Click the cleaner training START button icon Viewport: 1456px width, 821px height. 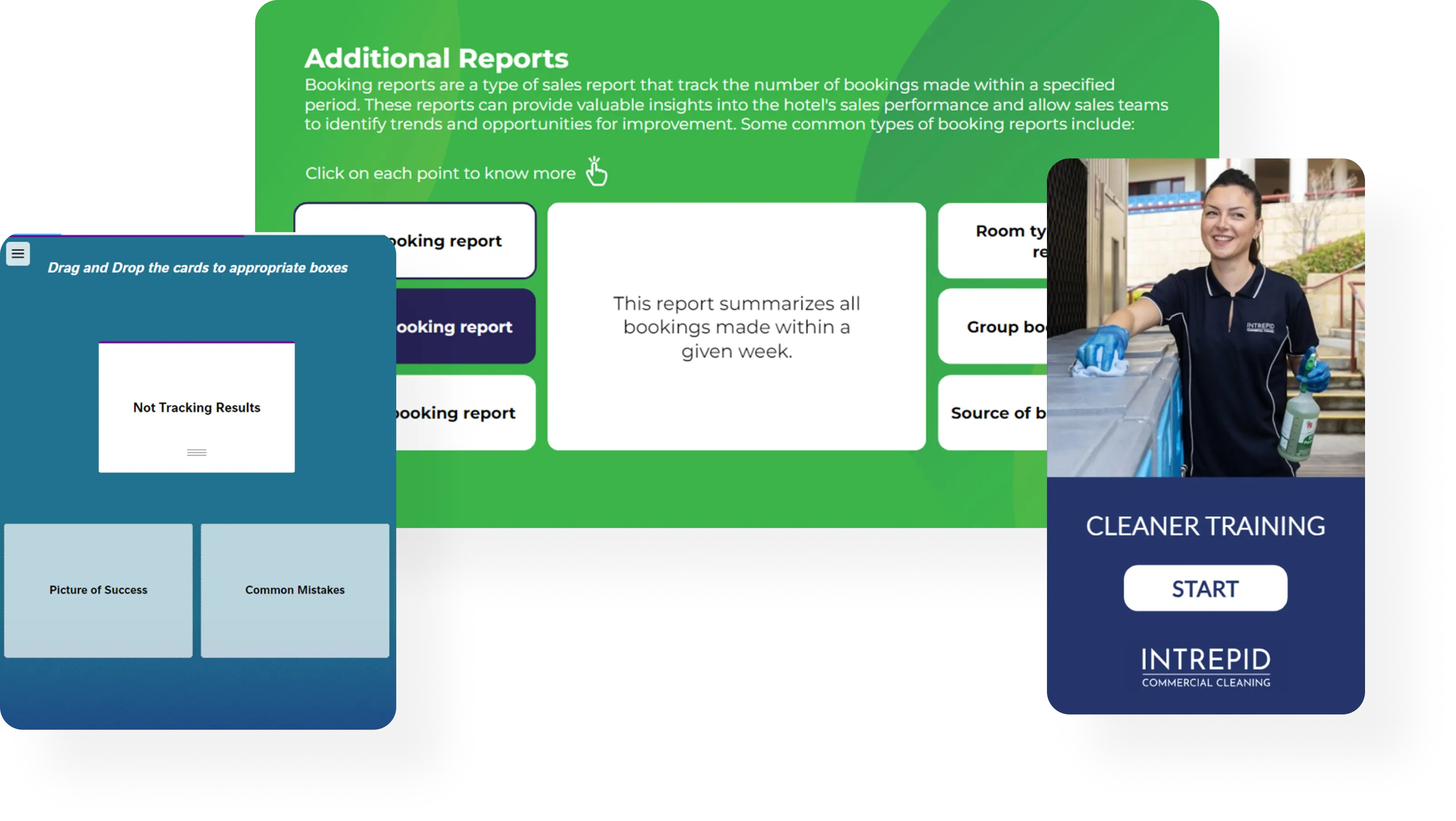tap(1205, 588)
